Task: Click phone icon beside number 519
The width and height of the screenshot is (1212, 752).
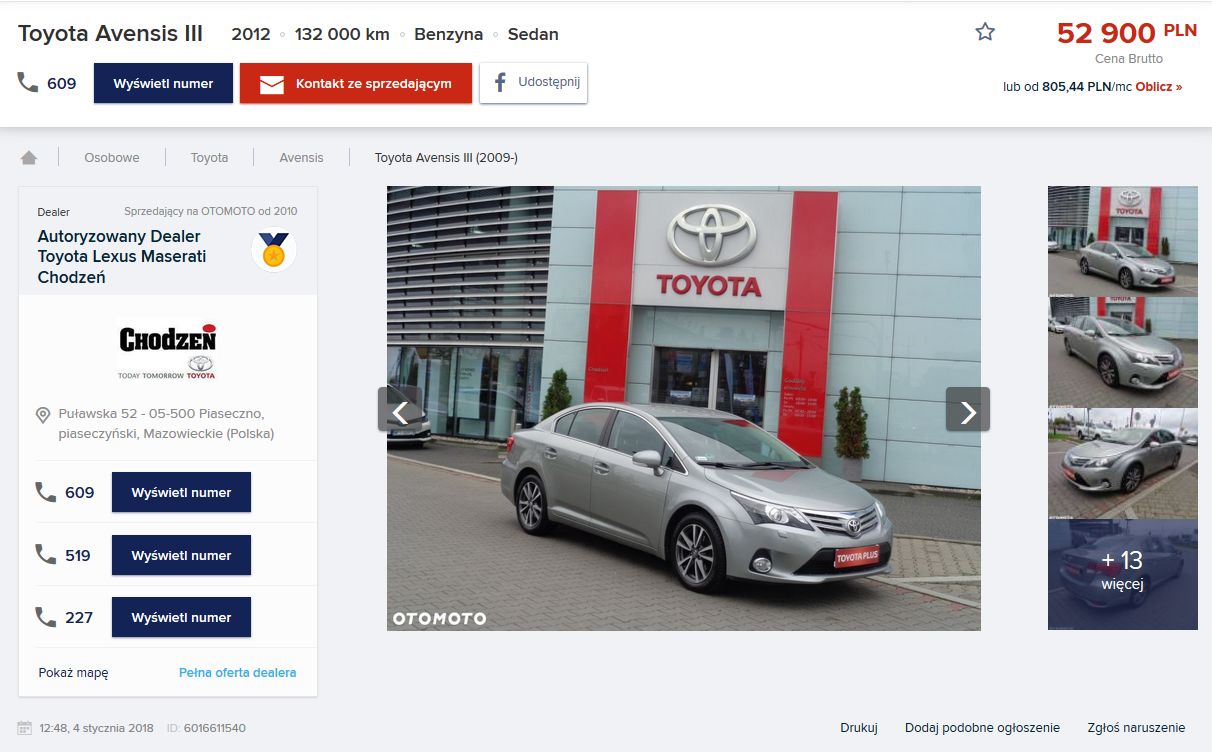Action: pyautogui.click(x=46, y=554)
